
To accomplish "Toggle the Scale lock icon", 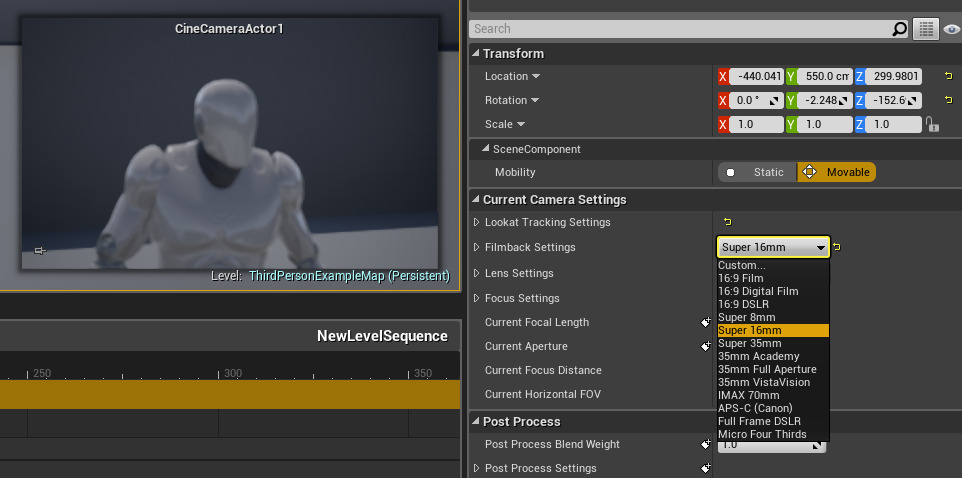I will coord(932,124).
